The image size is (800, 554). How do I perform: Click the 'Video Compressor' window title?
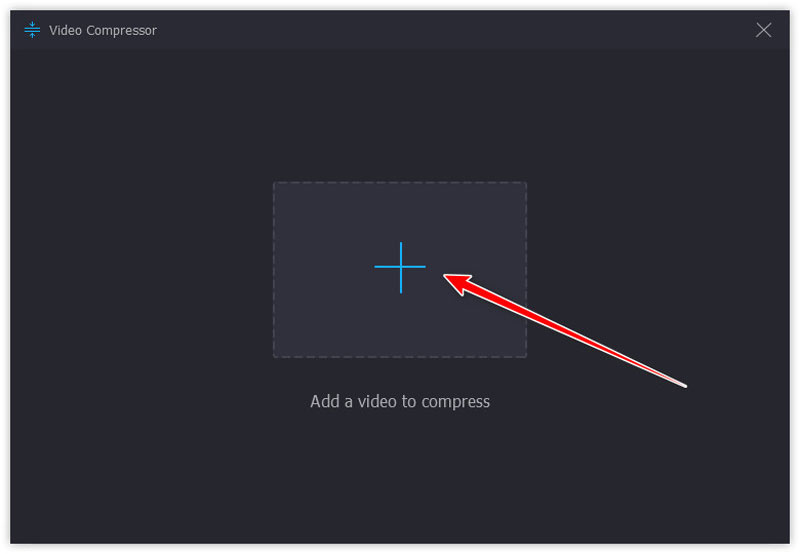pyautogui.click(x=103, y=31)
